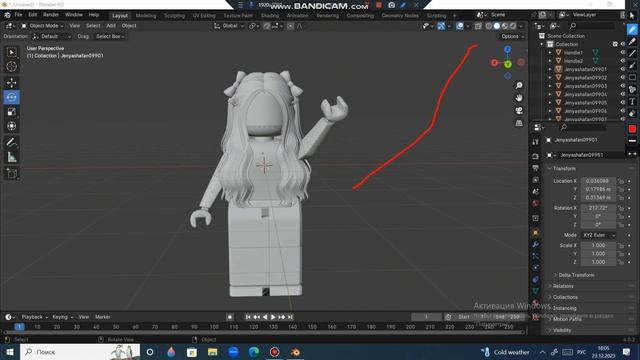The width and height of the screenshot is (640, 360).
Task: Toggle visibility of Jenyashafan09903 in outliner
Action: click(x=622, y=86)
